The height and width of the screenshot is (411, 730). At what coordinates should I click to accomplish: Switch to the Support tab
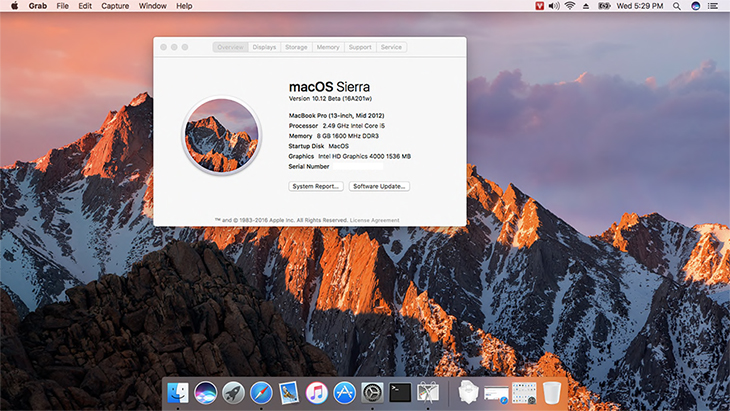click(x=360, y=47)
